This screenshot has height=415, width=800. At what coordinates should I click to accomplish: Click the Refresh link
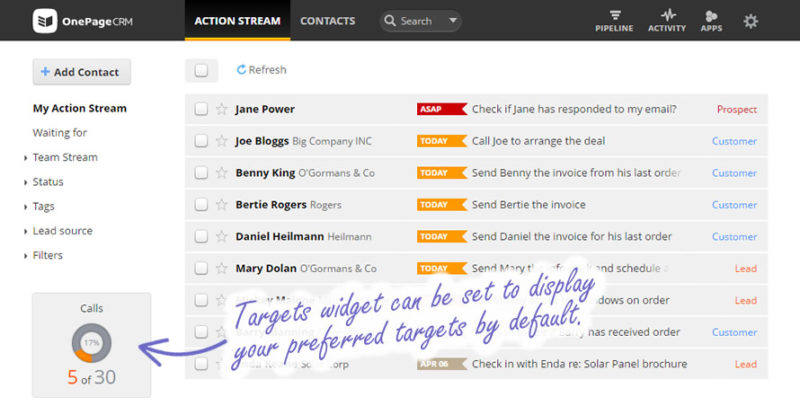coord(261,69)
